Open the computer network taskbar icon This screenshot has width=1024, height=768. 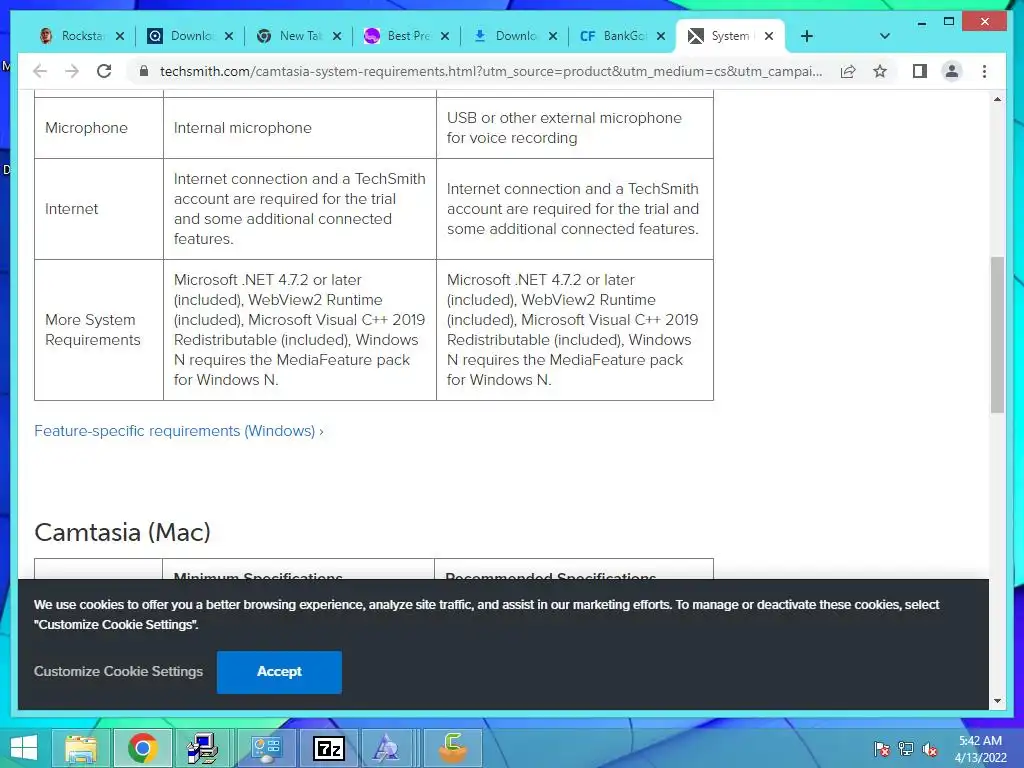coord(203,748)
